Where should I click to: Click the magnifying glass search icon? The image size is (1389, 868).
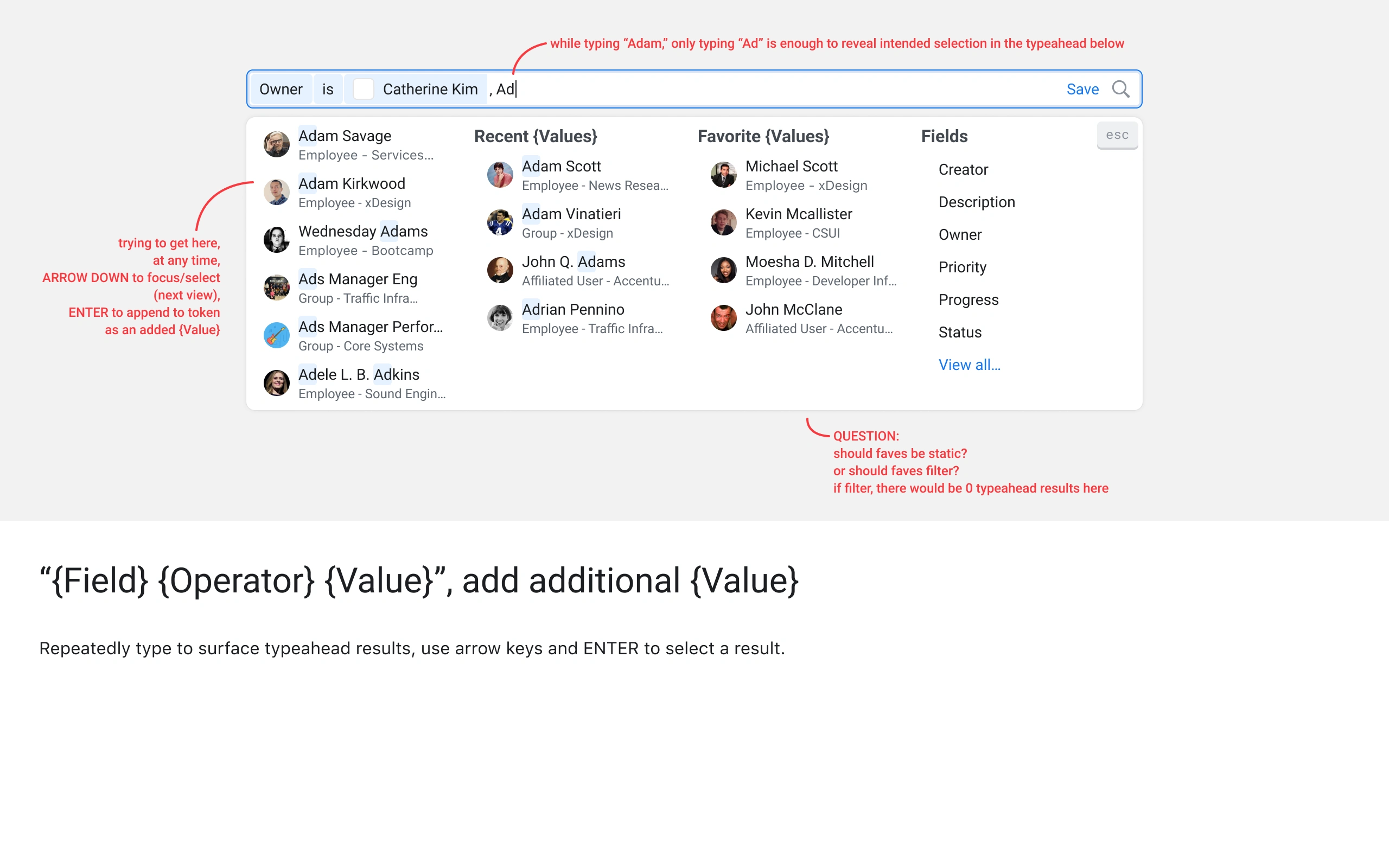pos(1120,89)
